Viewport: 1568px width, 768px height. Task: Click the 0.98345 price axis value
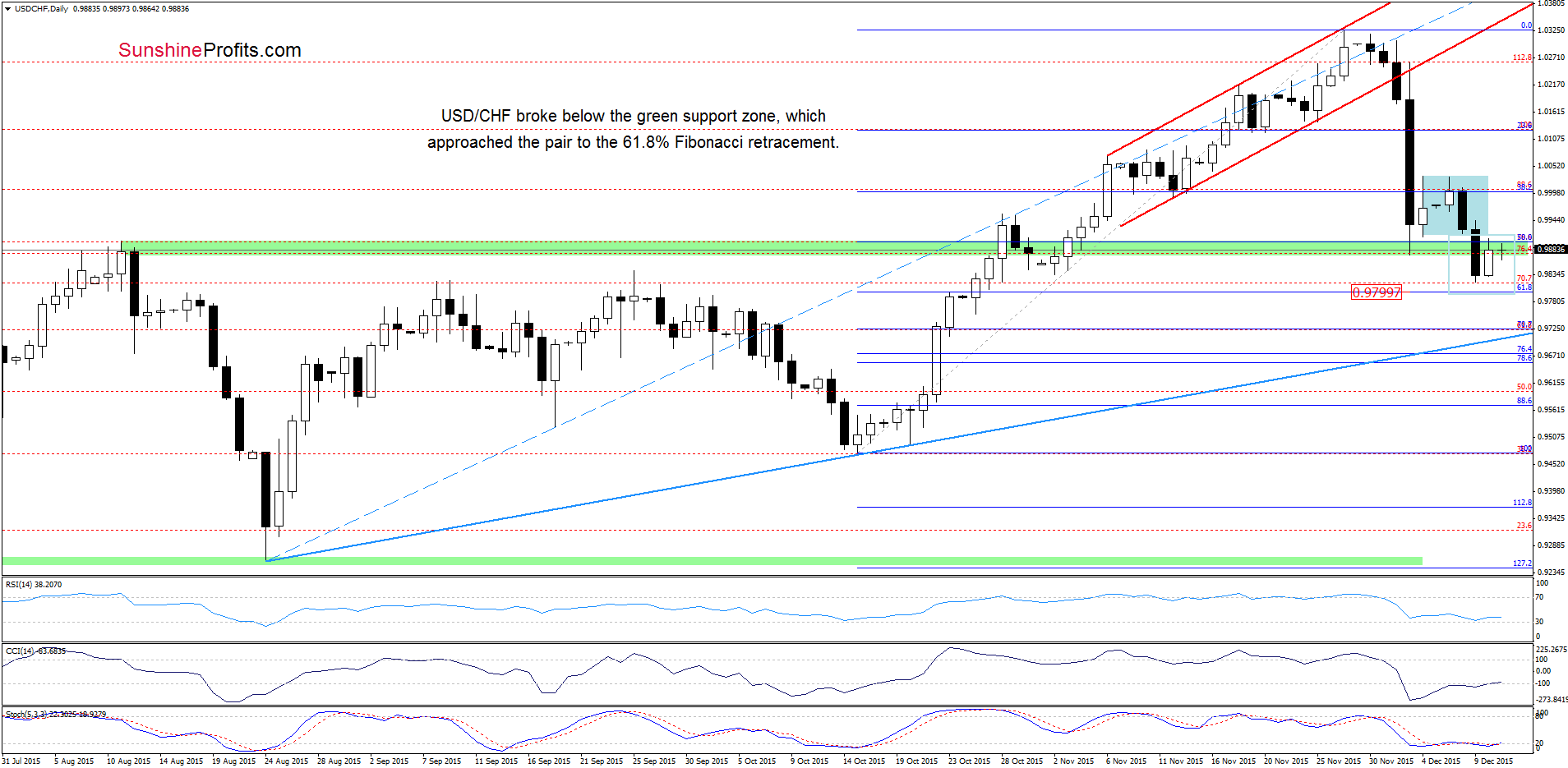(1551, 274)
